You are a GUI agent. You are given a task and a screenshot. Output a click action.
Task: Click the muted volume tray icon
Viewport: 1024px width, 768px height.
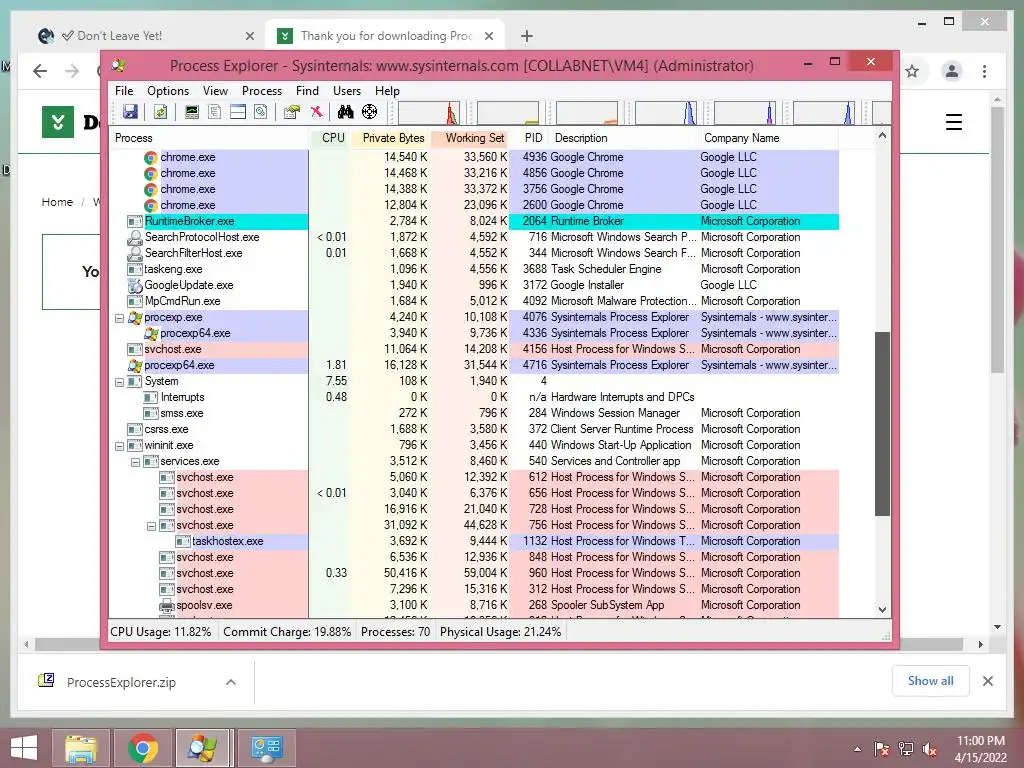tap(930, 749)
